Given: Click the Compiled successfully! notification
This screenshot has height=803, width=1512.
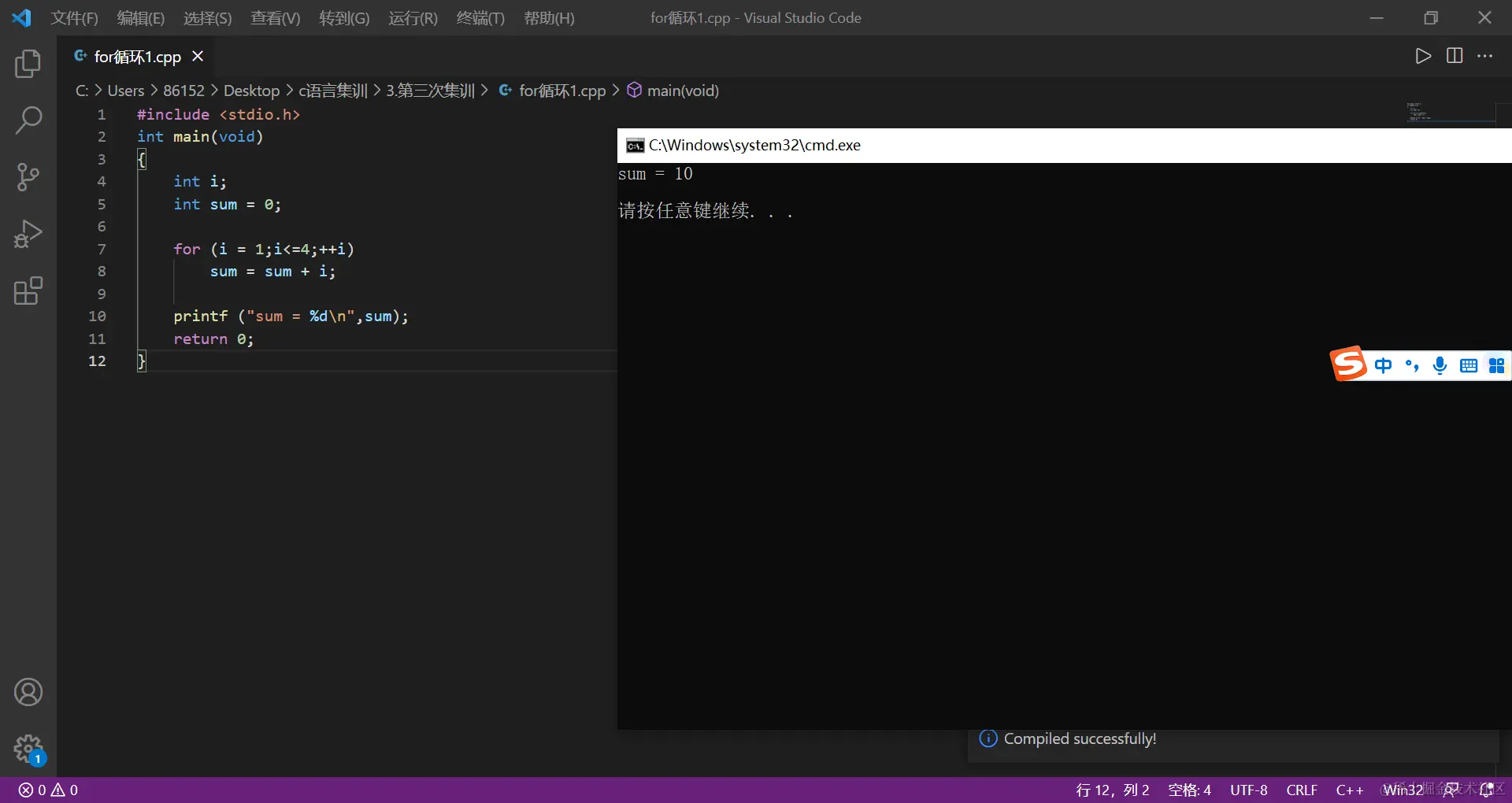Looking at the screenshot, I should [1232, 739].
